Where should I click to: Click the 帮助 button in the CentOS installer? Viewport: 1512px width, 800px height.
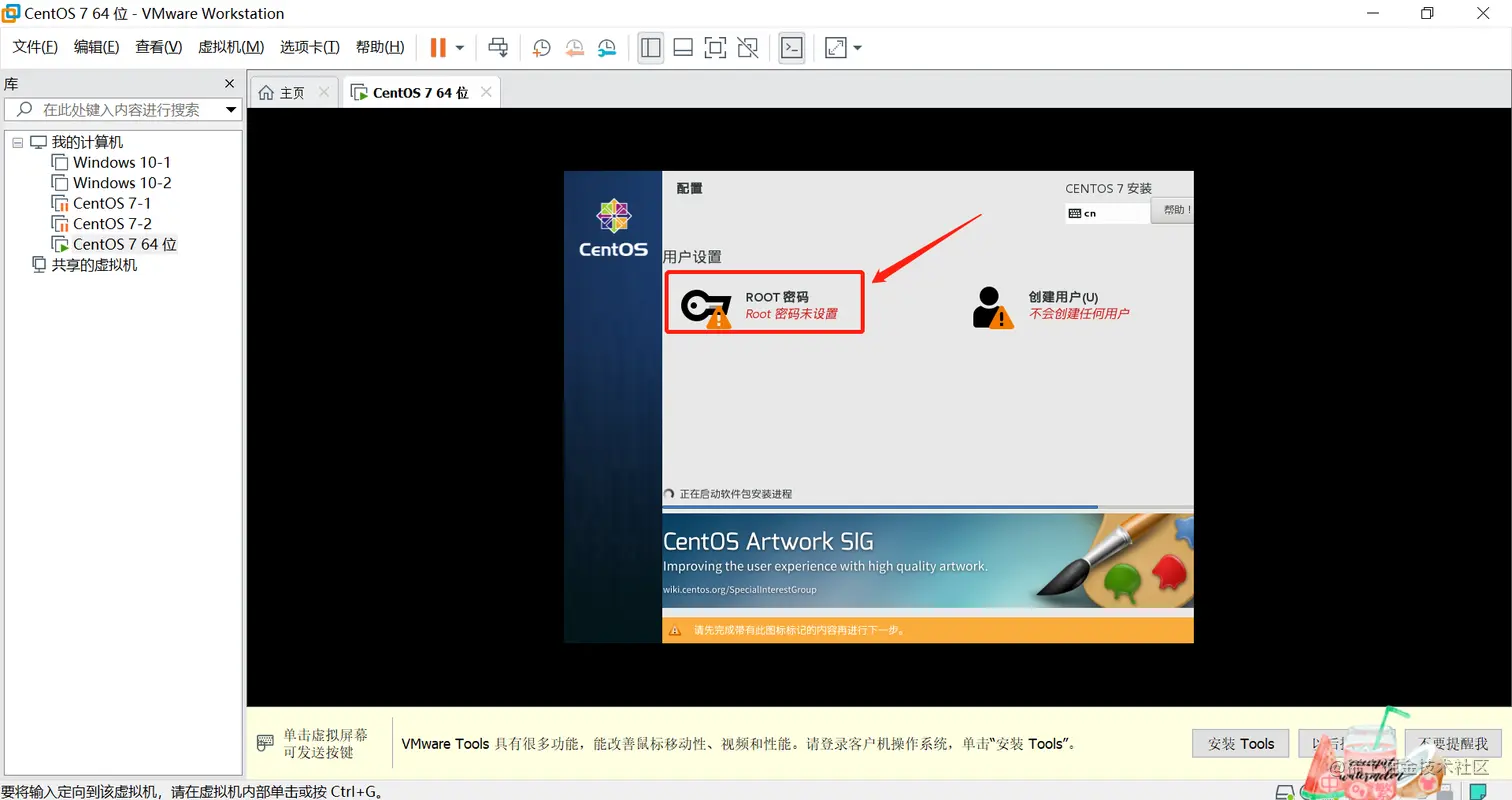(1173, 210)
